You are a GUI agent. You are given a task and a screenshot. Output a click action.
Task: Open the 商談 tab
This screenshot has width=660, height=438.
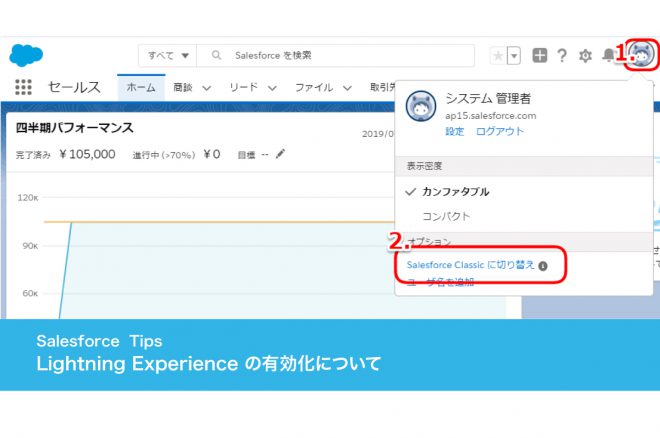coord(183,88)
